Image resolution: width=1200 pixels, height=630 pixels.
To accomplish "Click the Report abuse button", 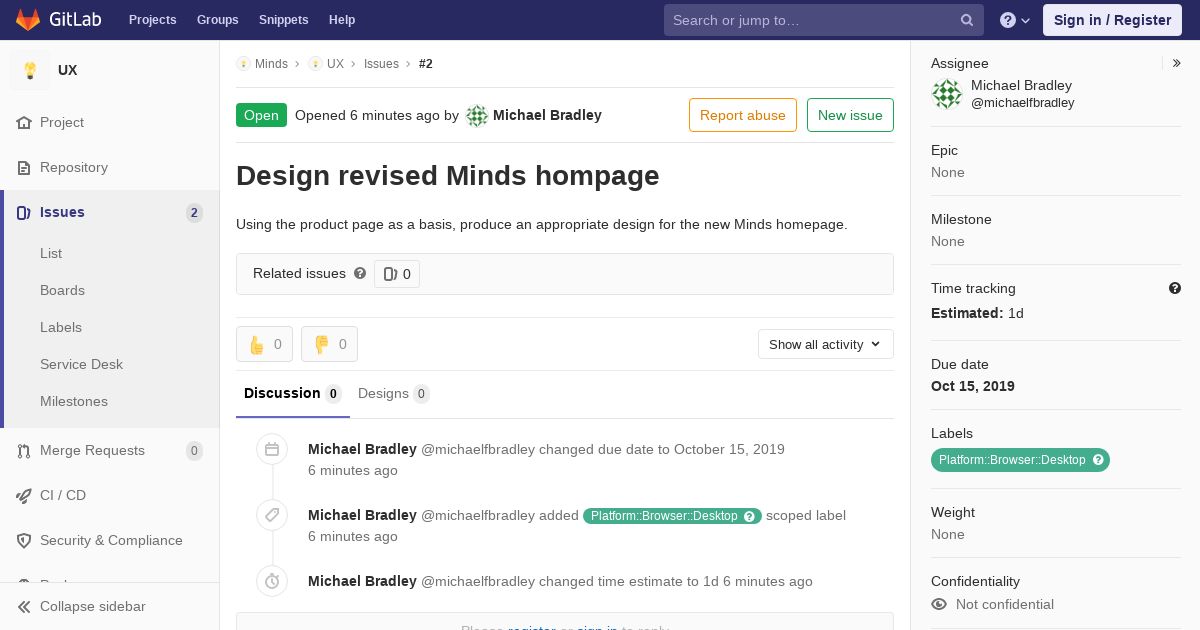I will coord(743,115).
